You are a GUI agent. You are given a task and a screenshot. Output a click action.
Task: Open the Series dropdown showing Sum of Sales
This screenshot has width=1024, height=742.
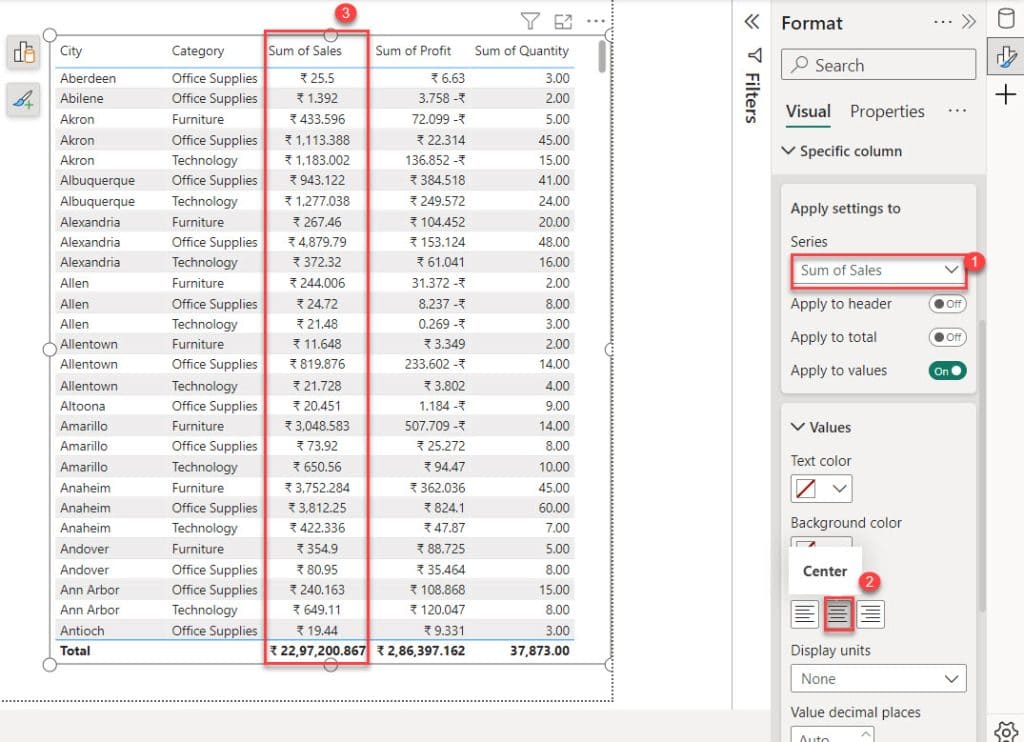tap(878, 270)
